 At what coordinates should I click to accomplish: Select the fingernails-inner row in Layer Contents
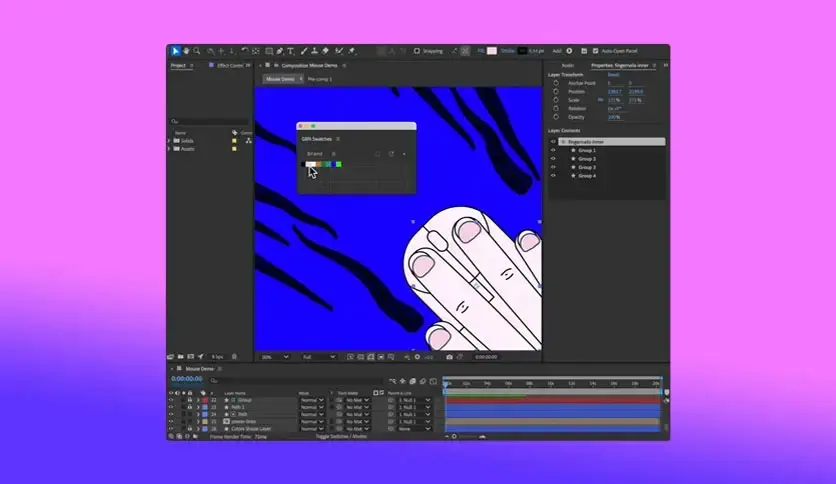click(612, 142)
